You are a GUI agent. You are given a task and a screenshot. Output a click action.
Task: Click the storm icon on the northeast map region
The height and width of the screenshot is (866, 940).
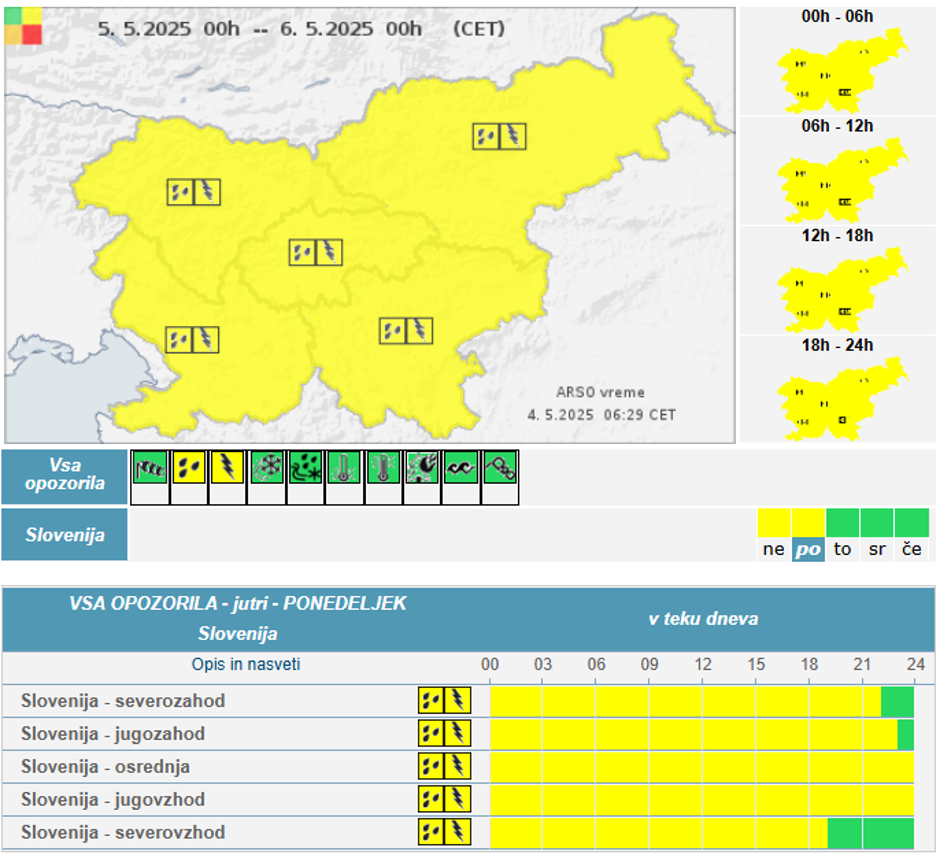499,136
